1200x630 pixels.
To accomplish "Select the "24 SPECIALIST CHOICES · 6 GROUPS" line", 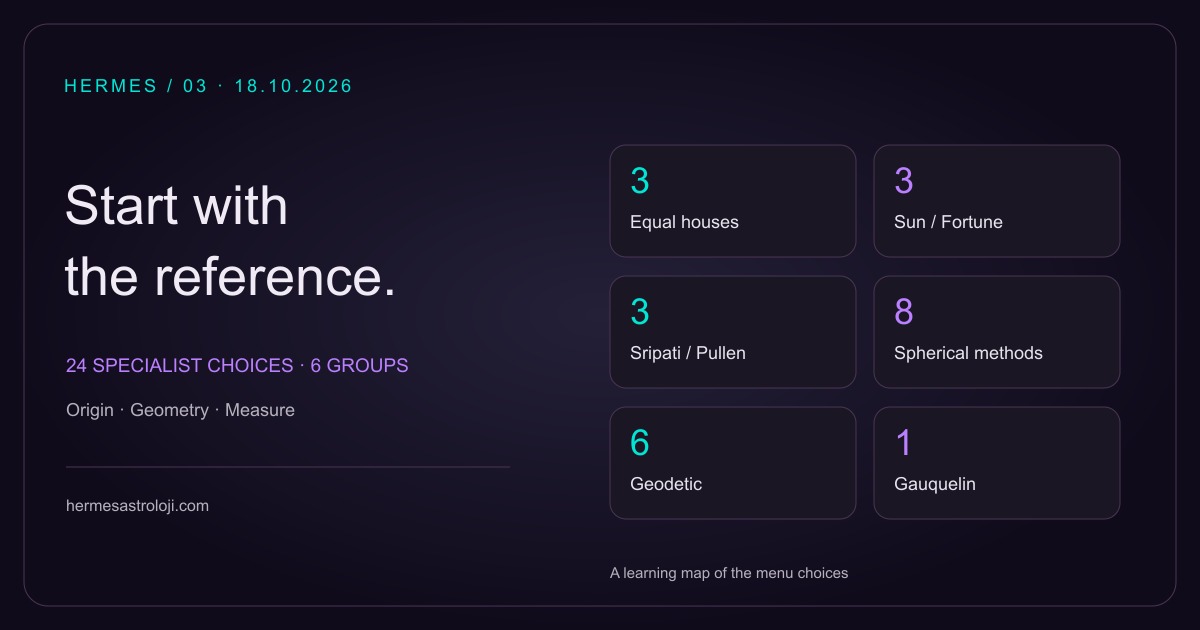I will (x=237, y=366).
